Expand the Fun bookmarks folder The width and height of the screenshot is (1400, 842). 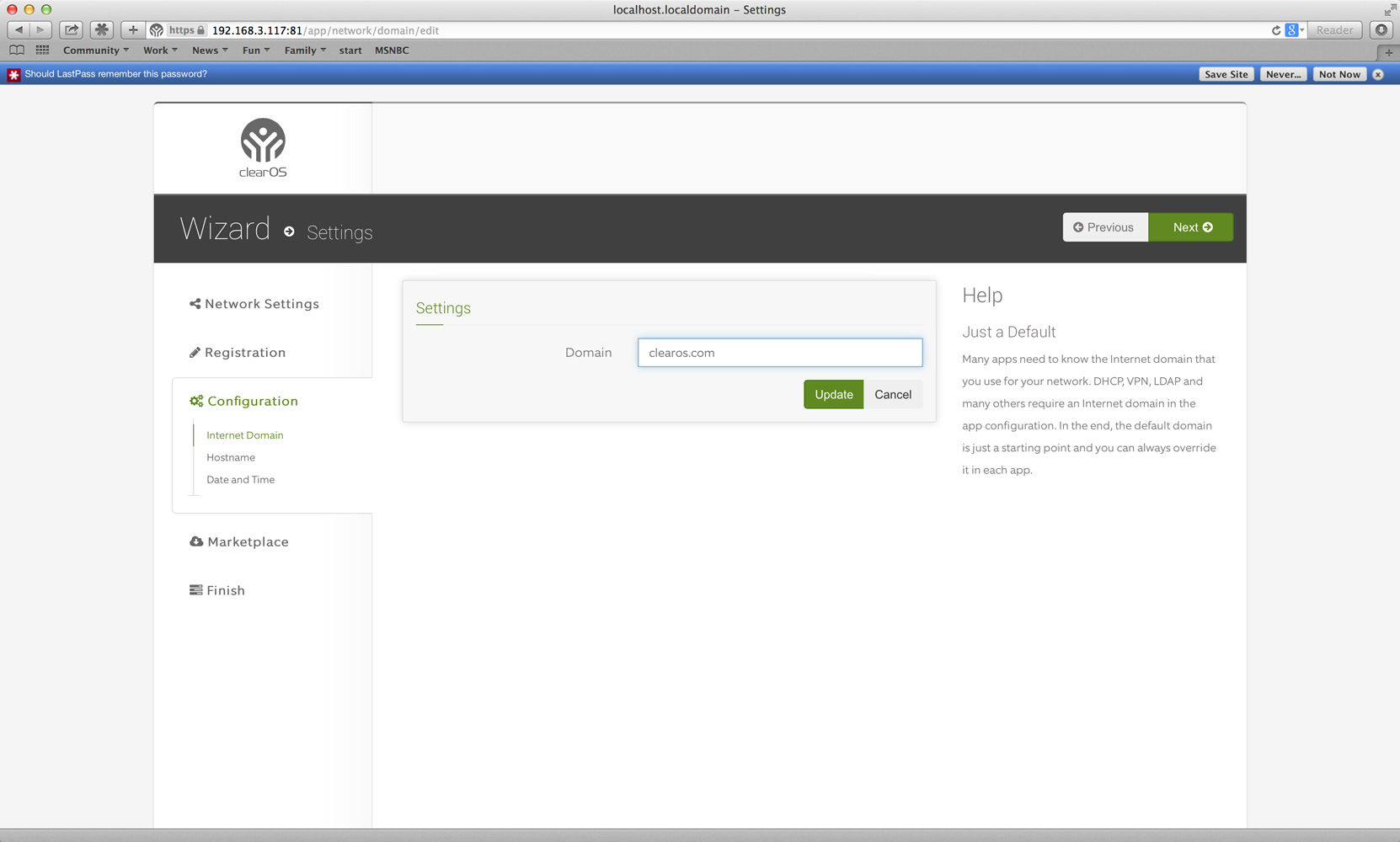[x=256, y=51]
